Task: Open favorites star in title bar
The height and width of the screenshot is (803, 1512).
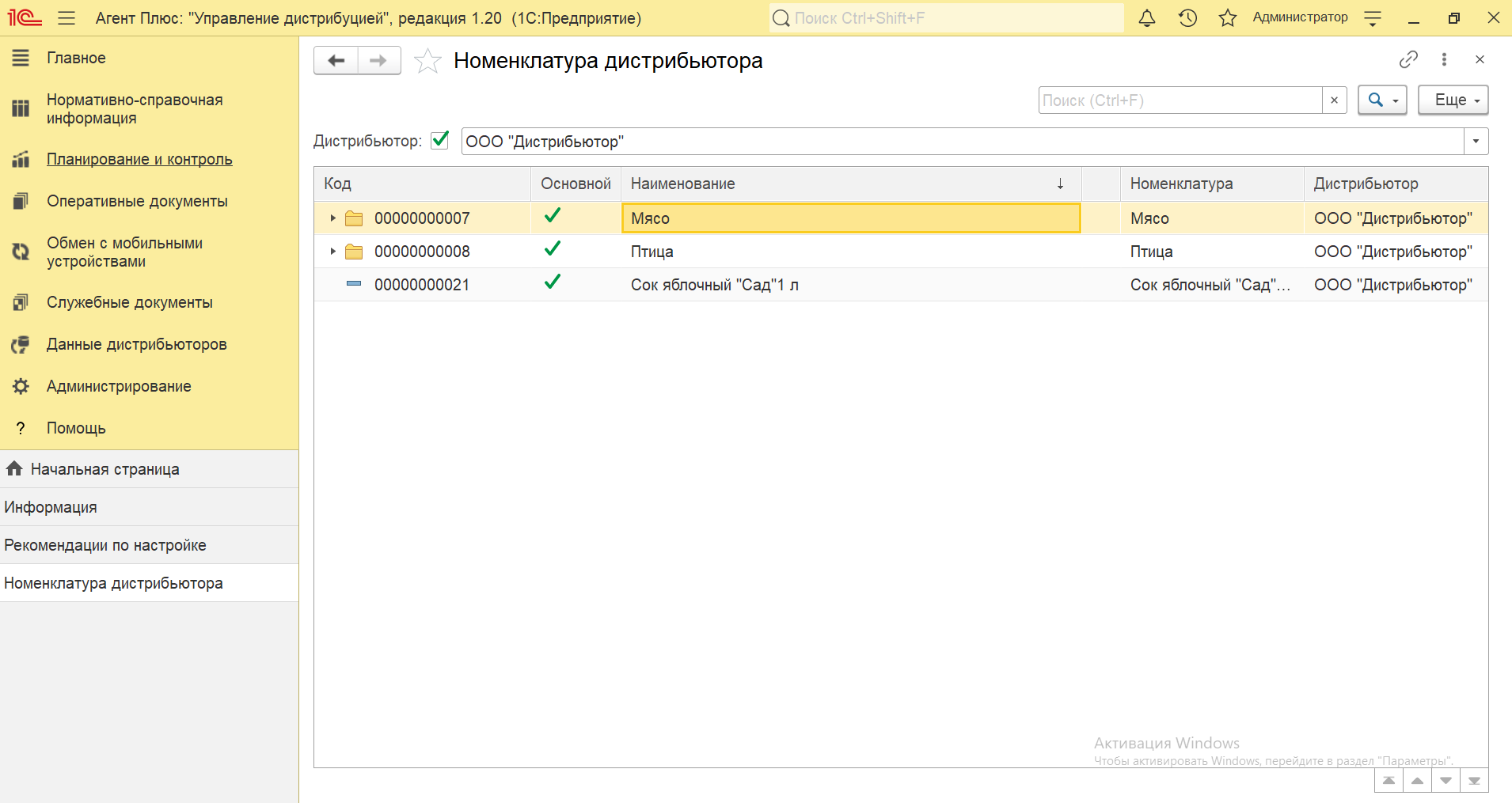Action: [1228, 17]
